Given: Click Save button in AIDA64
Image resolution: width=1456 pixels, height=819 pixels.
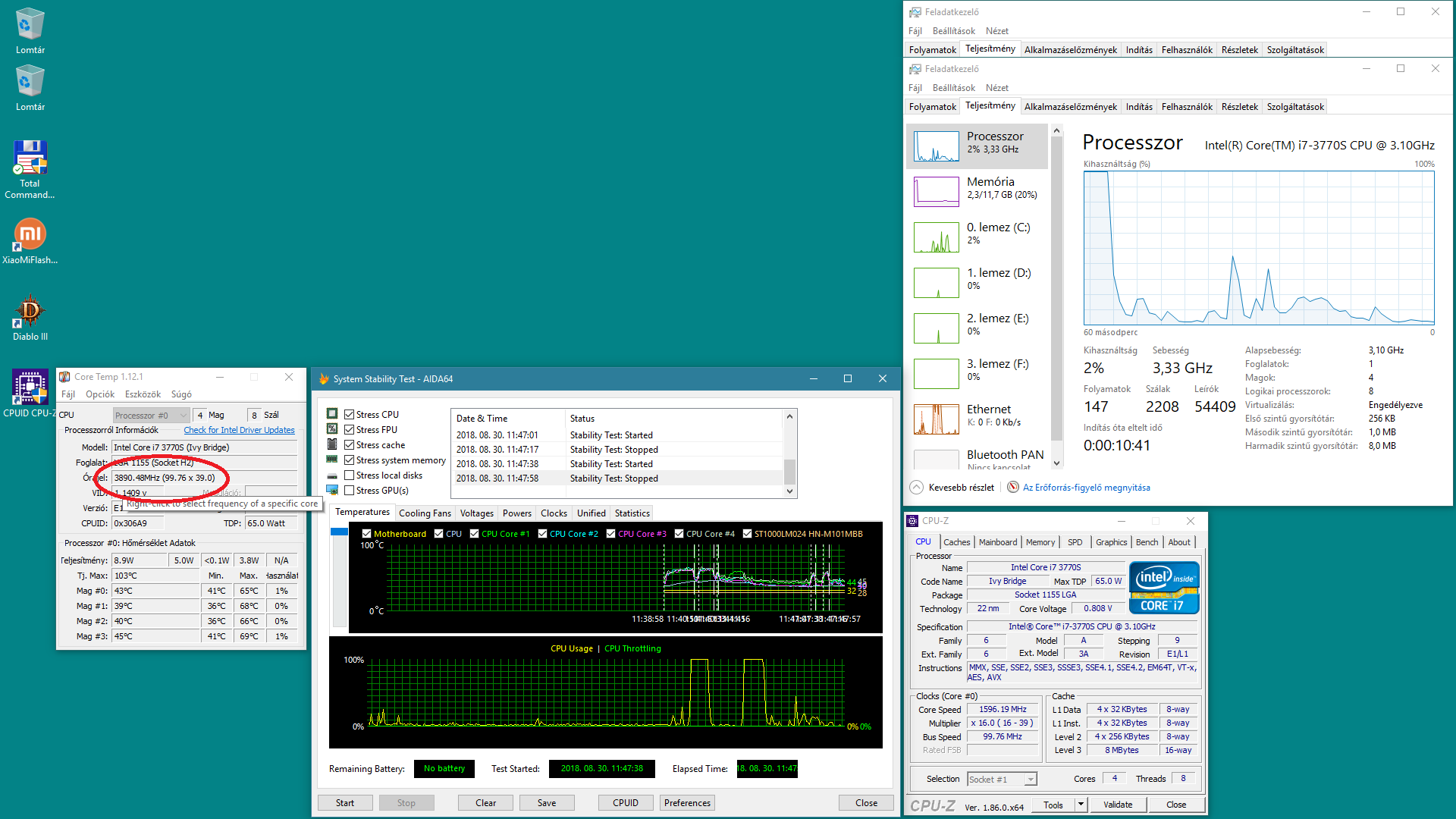Looking at the screenshot, I should click(x=547, y=803).
